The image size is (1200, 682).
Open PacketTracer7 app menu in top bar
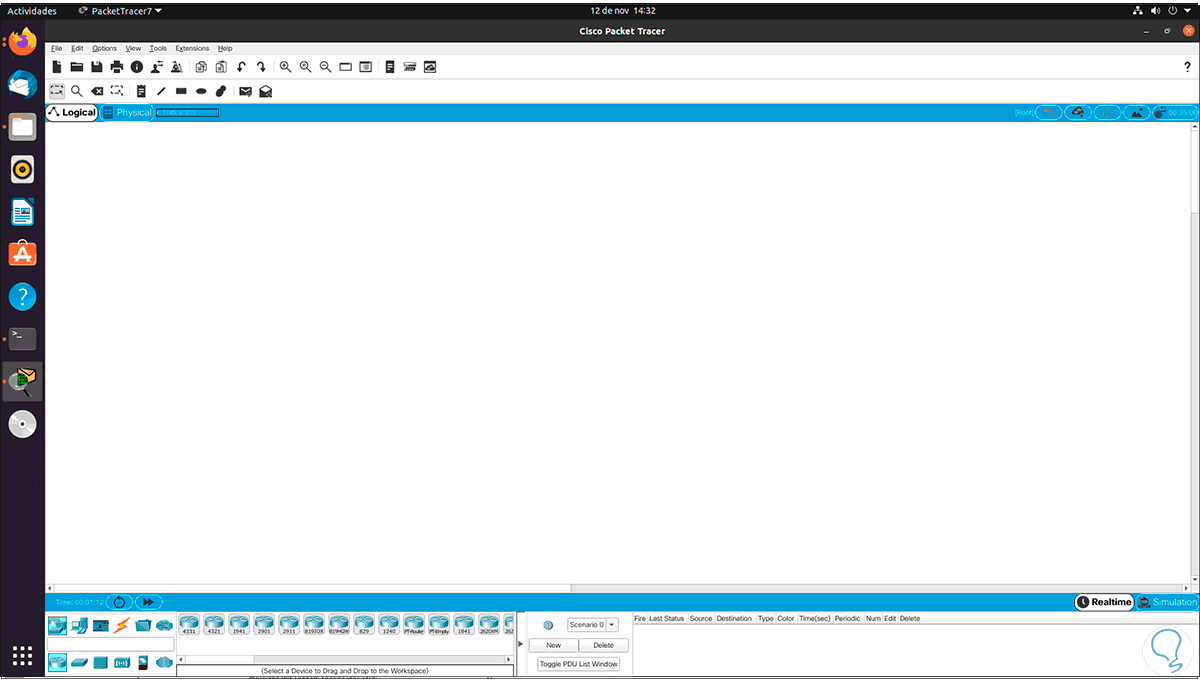point(120,10)
